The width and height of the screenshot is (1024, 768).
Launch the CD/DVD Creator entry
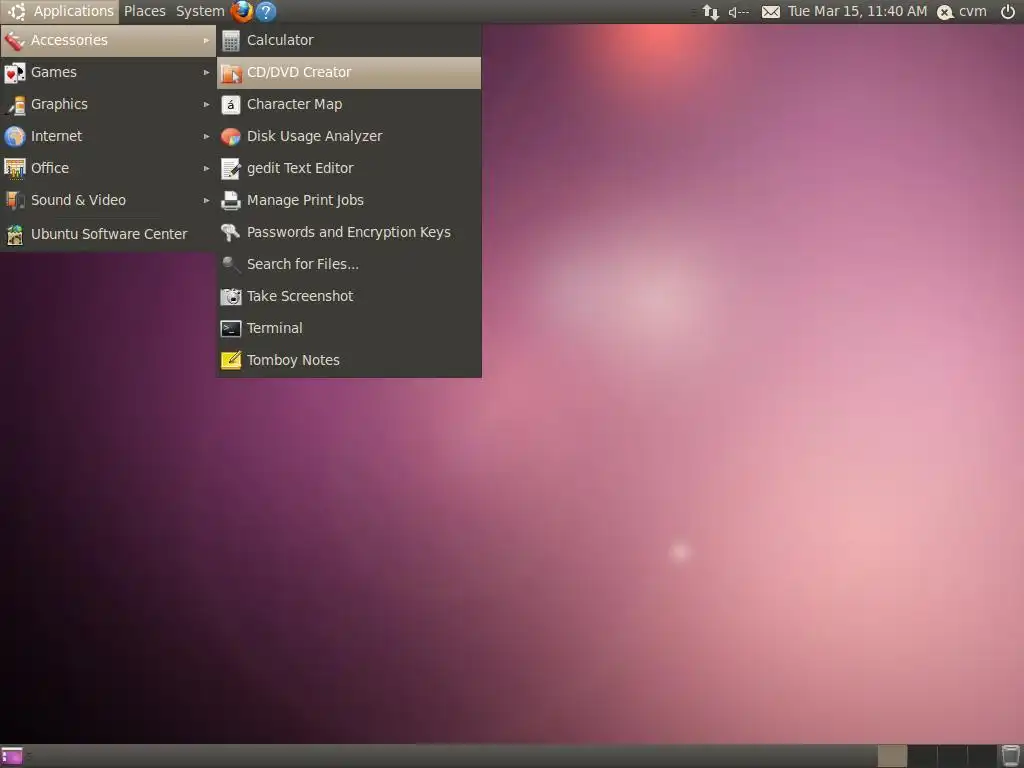(x=349, y=72)
